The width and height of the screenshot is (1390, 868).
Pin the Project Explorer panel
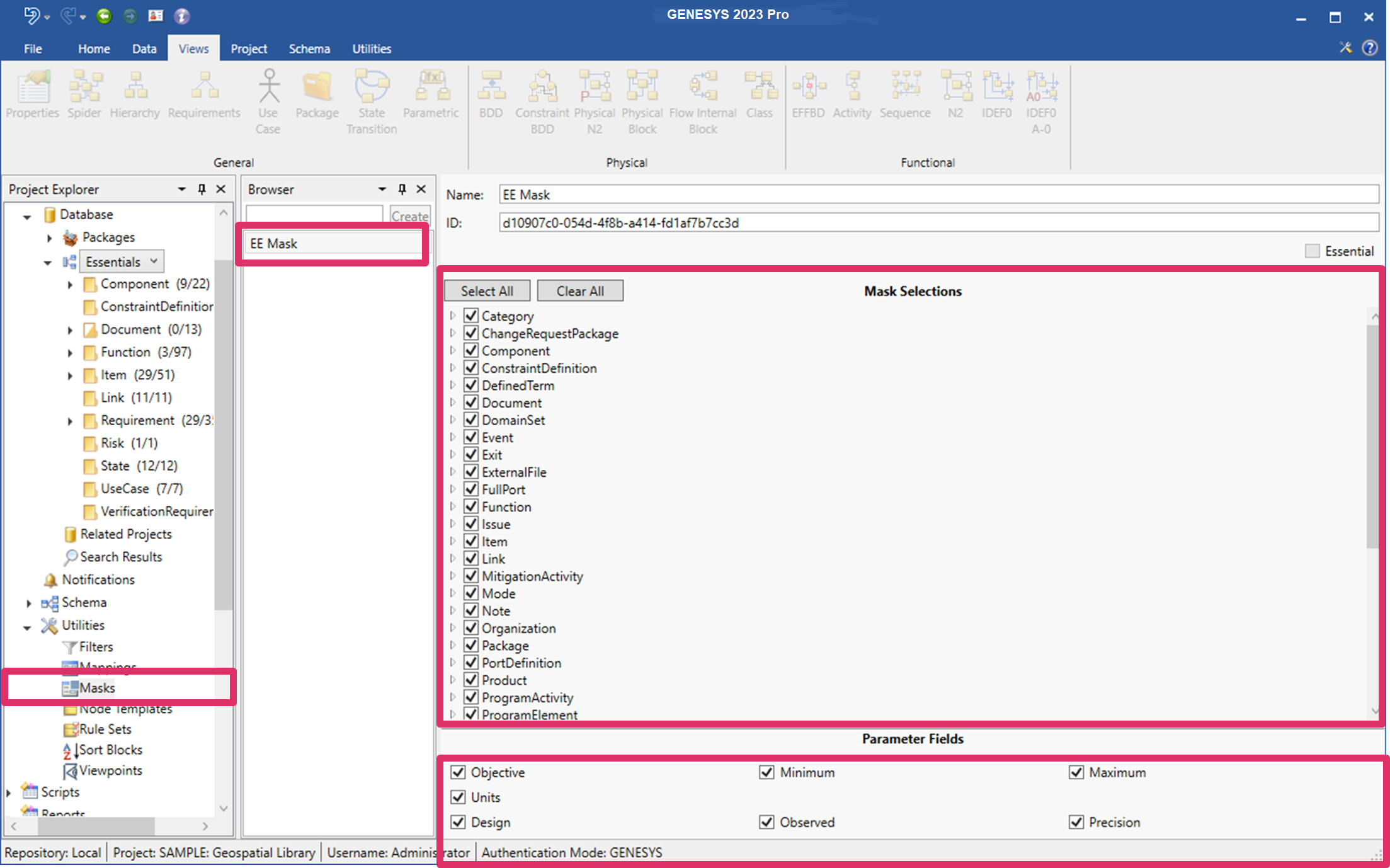coord(202,189)
